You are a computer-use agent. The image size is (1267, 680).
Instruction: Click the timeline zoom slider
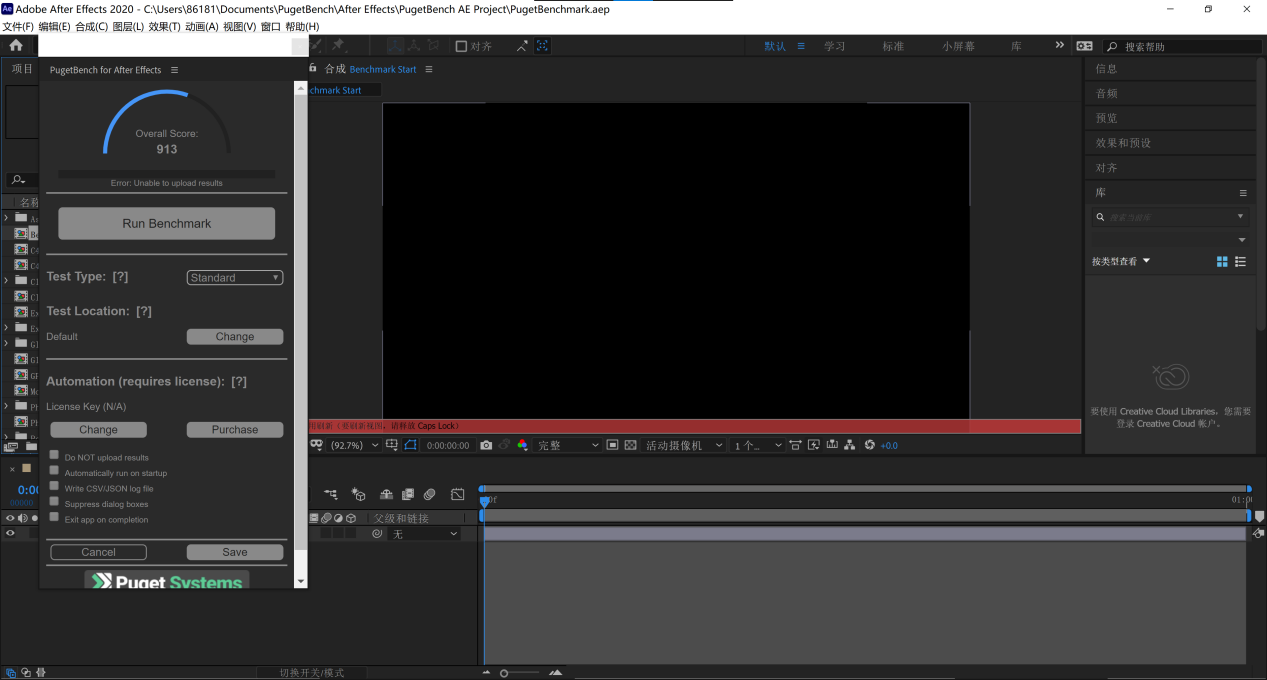(x=521, y=673)
